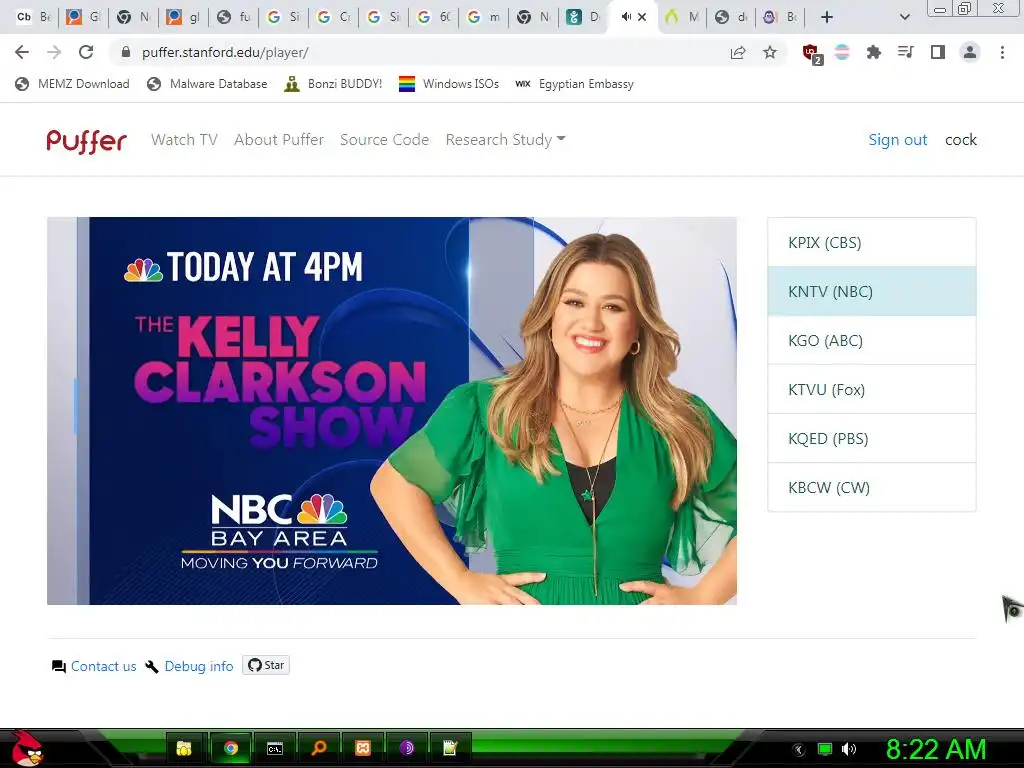The height and width of the screenshot is (768, 1024).
Task: Open the Windows ISOs bookmark
Action: point(449,84)
